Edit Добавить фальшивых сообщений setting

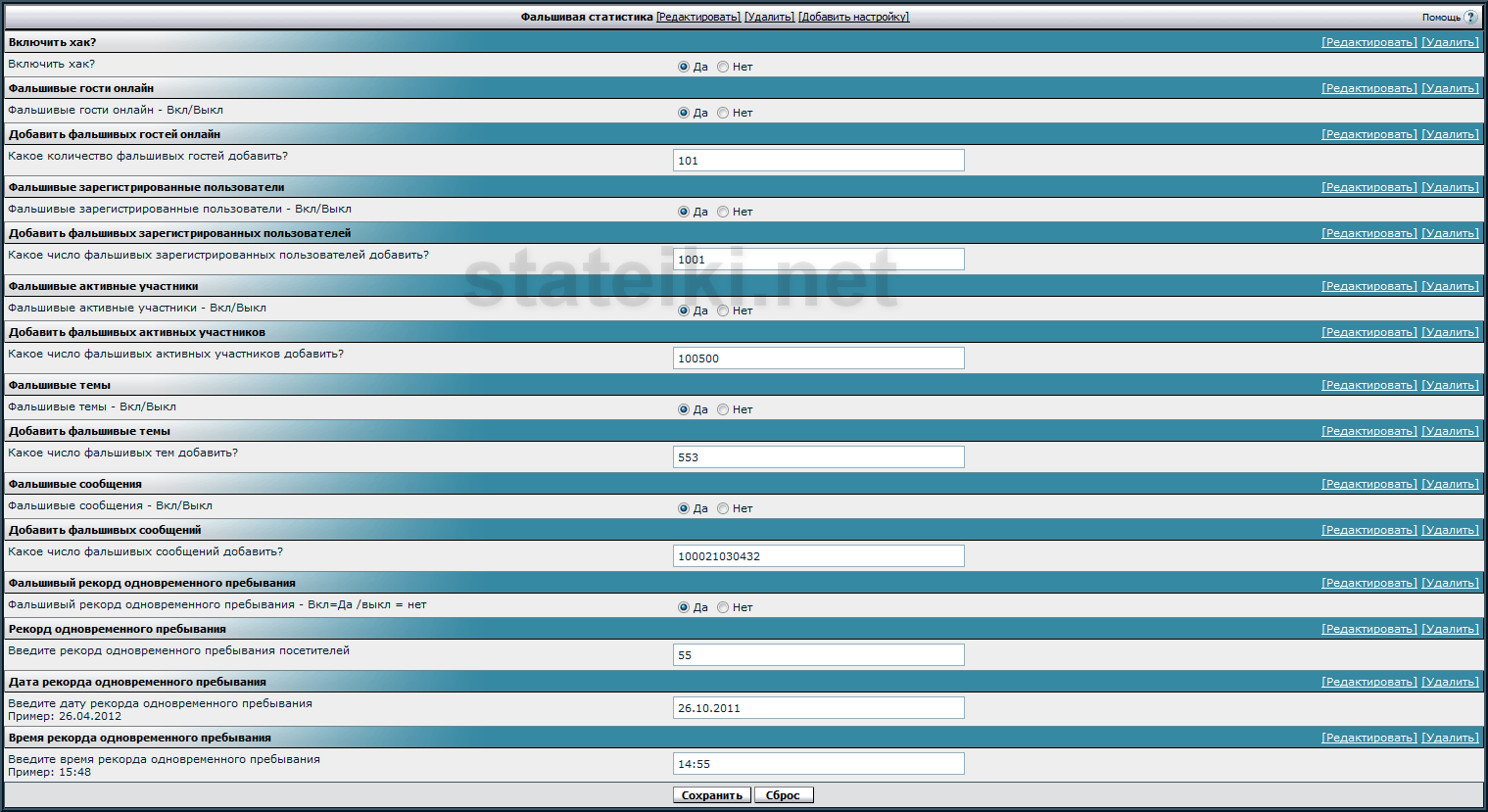pos(1369,530)
